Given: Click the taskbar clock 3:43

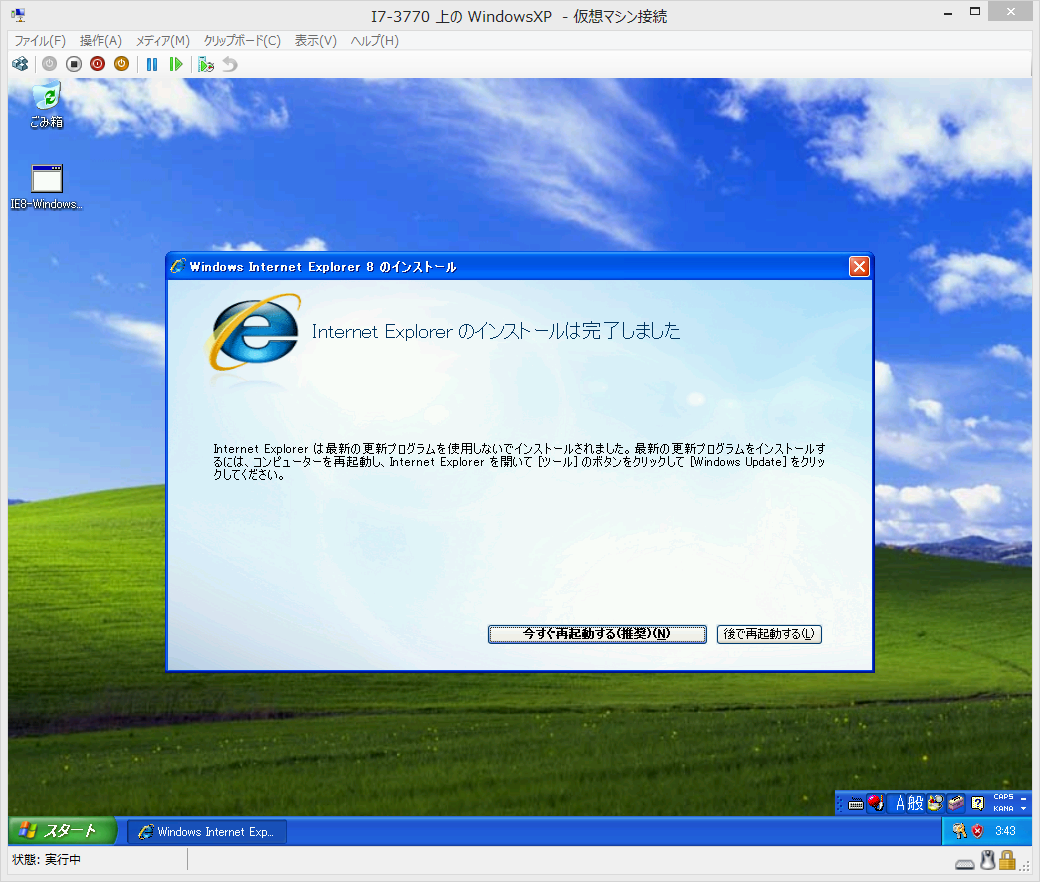Looking at the screenshot, I should (1005, 831).
